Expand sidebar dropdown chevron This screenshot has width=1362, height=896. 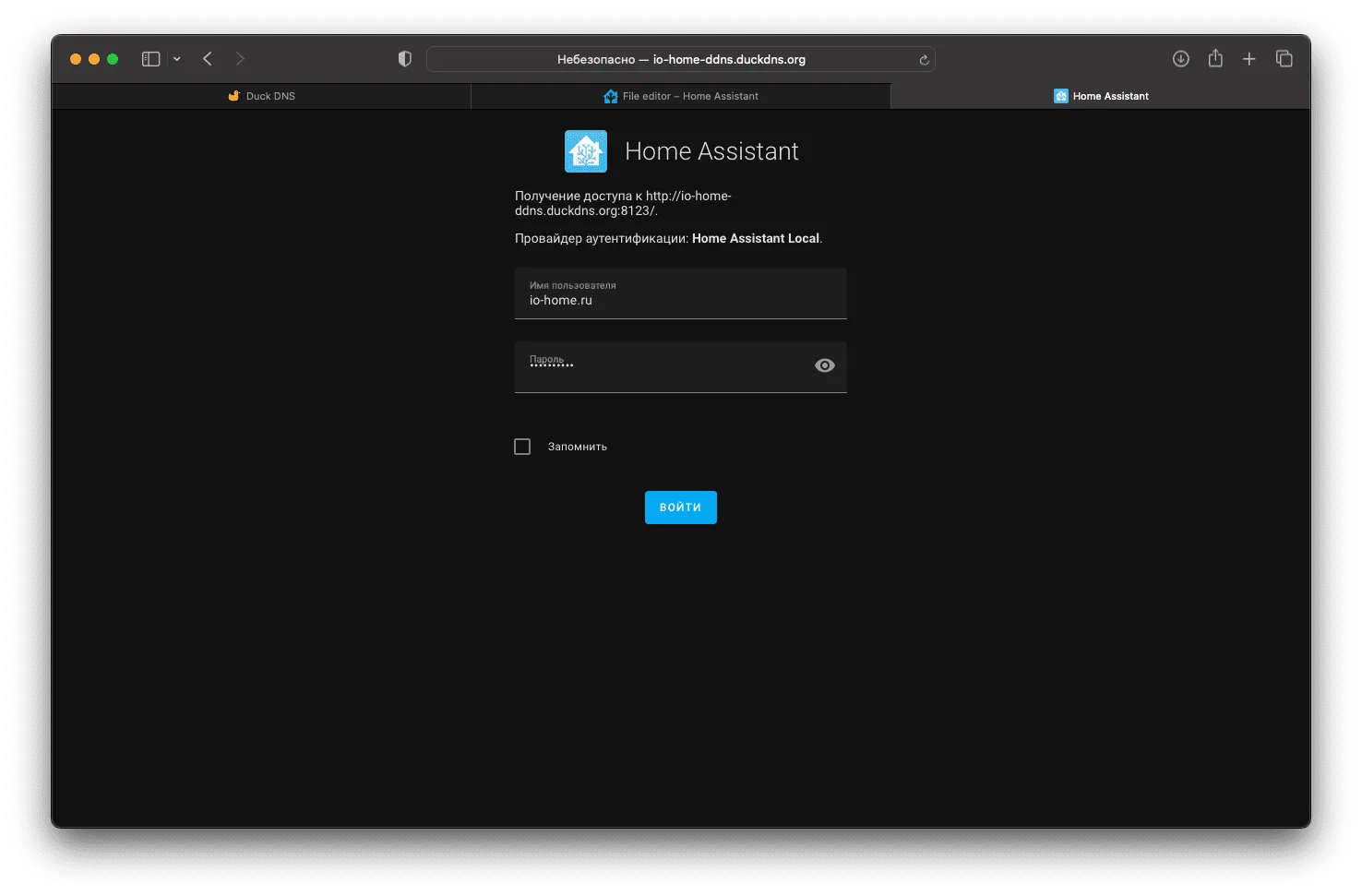[x=176, y=59]
